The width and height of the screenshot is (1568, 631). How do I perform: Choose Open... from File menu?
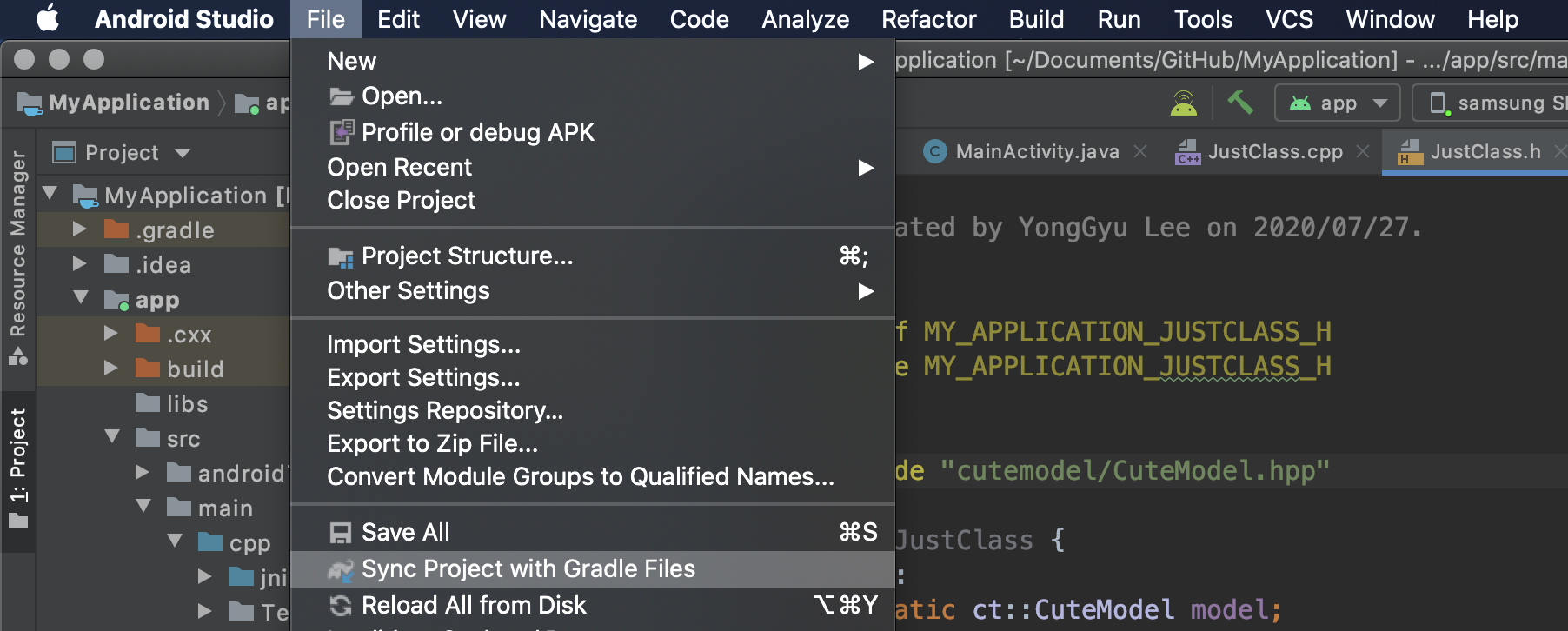point(593,96)
